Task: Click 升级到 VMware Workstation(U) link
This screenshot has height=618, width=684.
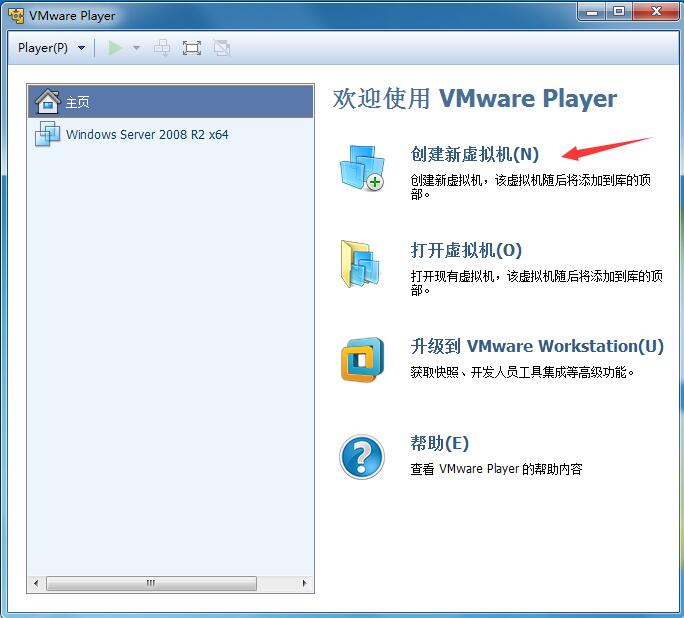Action: point(537,346)
